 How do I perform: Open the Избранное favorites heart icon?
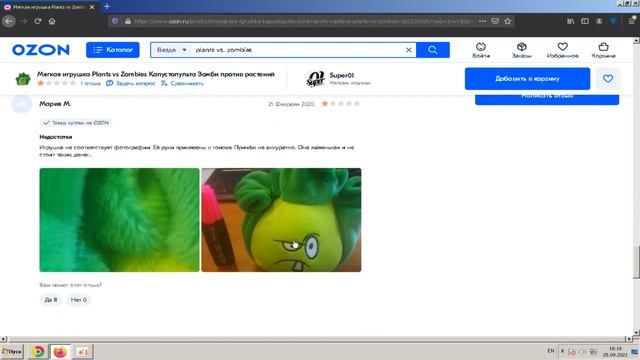click(562, 50)
